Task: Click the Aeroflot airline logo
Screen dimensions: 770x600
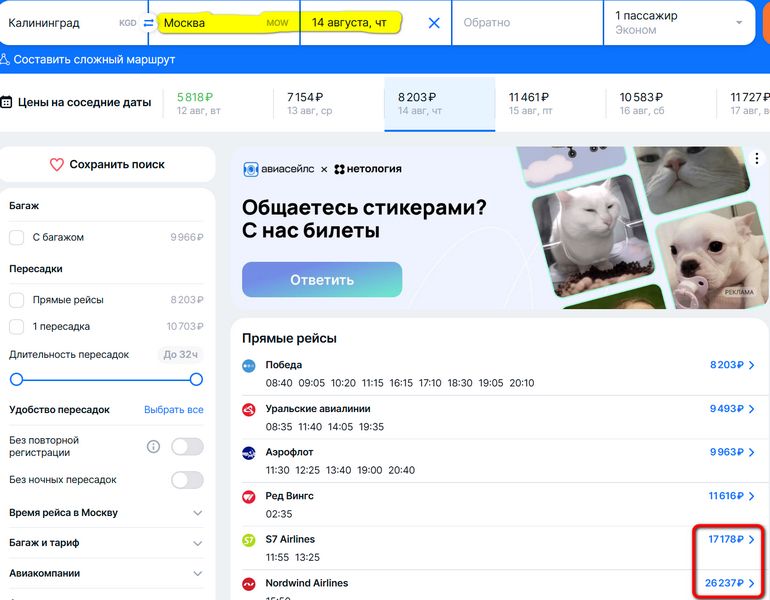Action: [x=249, y=453]
